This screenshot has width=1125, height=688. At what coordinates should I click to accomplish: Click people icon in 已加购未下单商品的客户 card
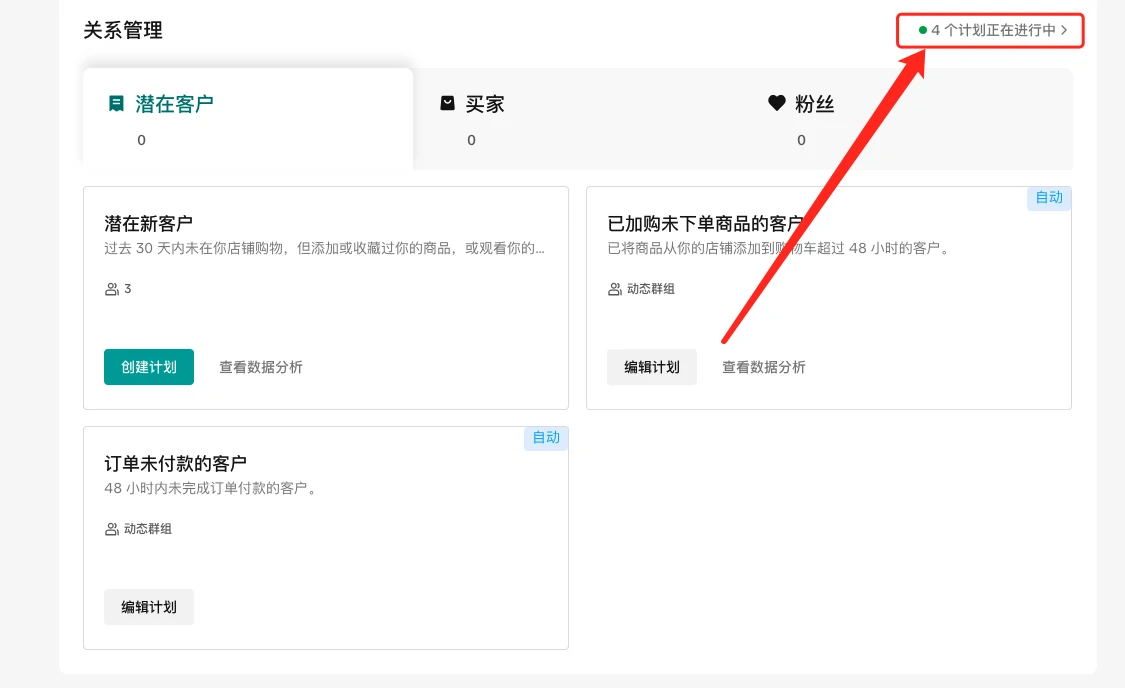pyautogui.click(x=615, y=289)
